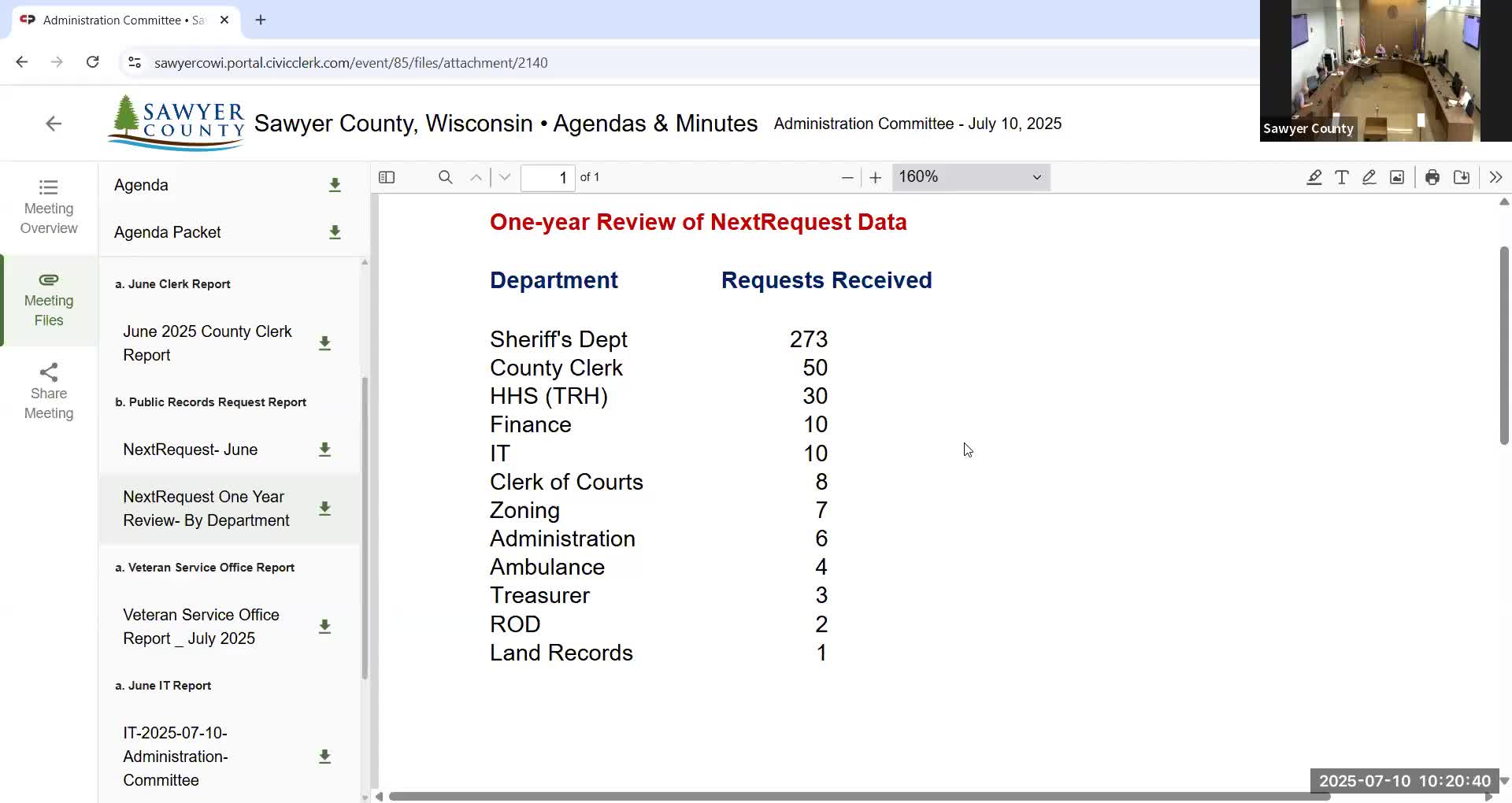This screenshot has height=803, width=1512.
Task: Select the add text tool
Action: [x=1342, y=177]
